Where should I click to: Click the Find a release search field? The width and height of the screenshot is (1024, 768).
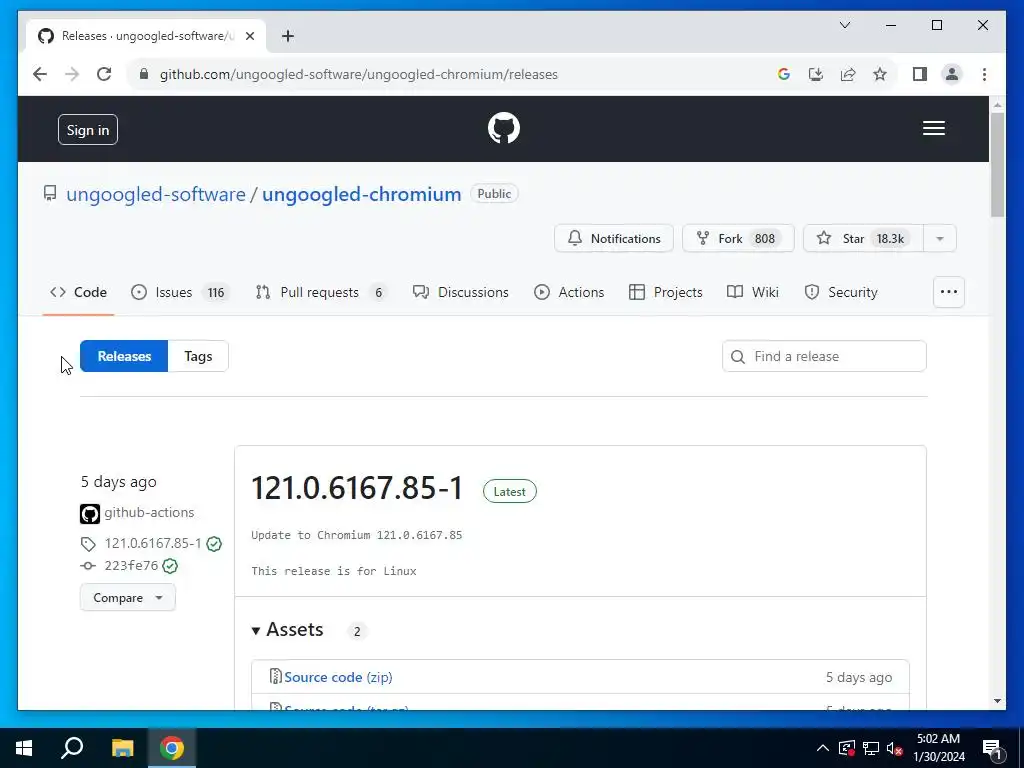point(824,356)
